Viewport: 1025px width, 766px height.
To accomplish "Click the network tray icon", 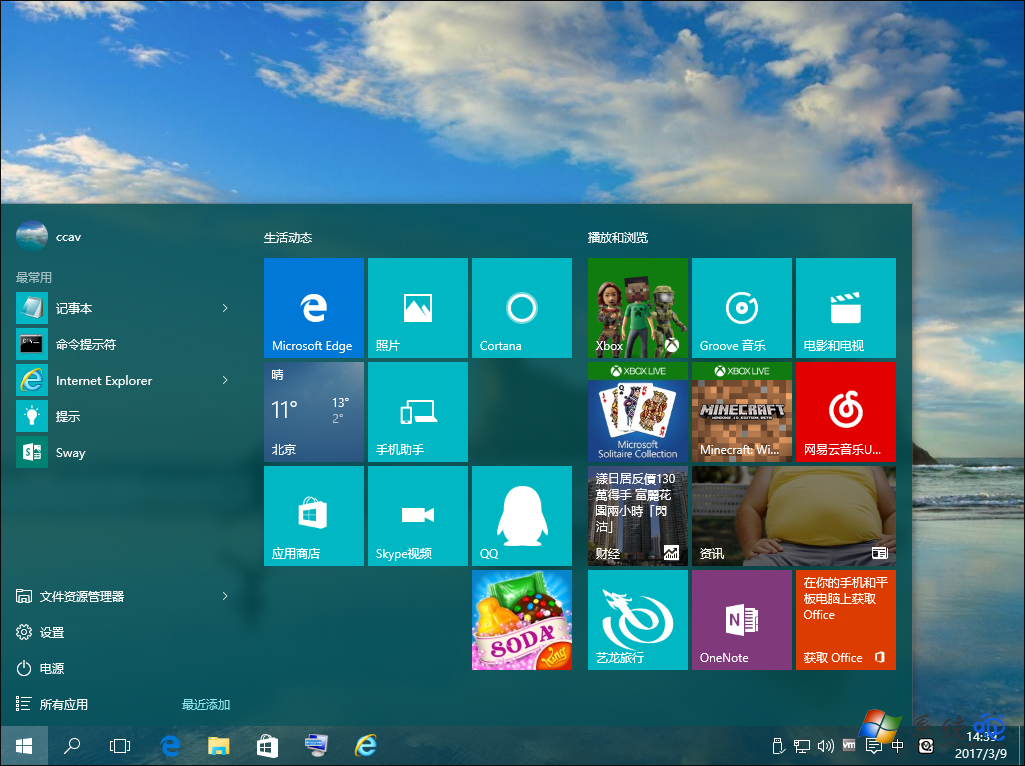I will coord(801,746).
